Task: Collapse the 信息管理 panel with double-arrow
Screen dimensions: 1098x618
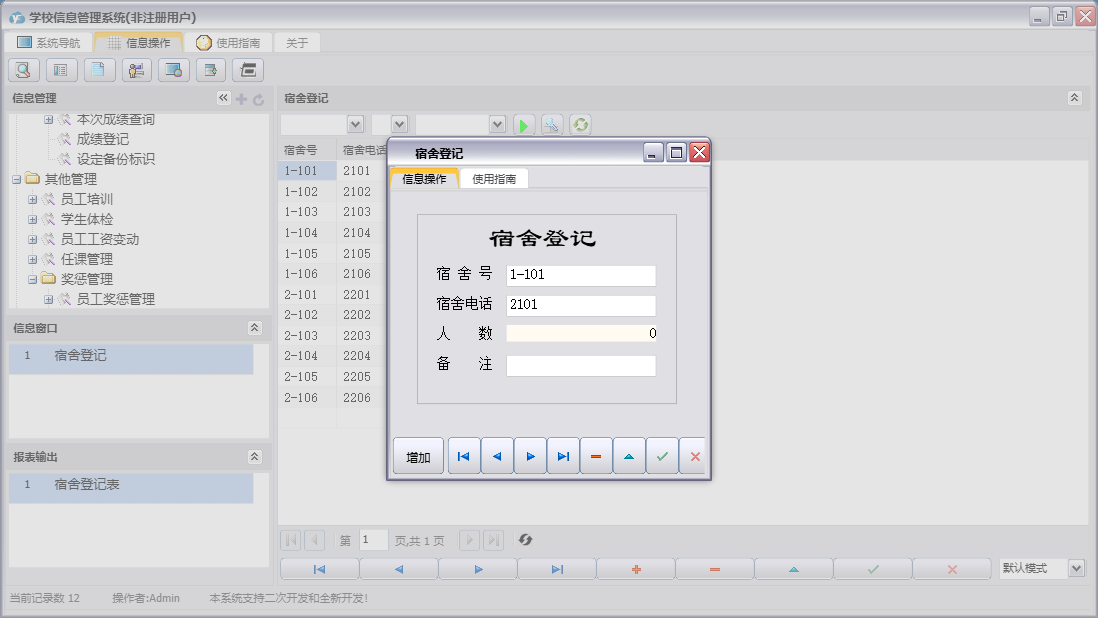Action: coord(224,98)
